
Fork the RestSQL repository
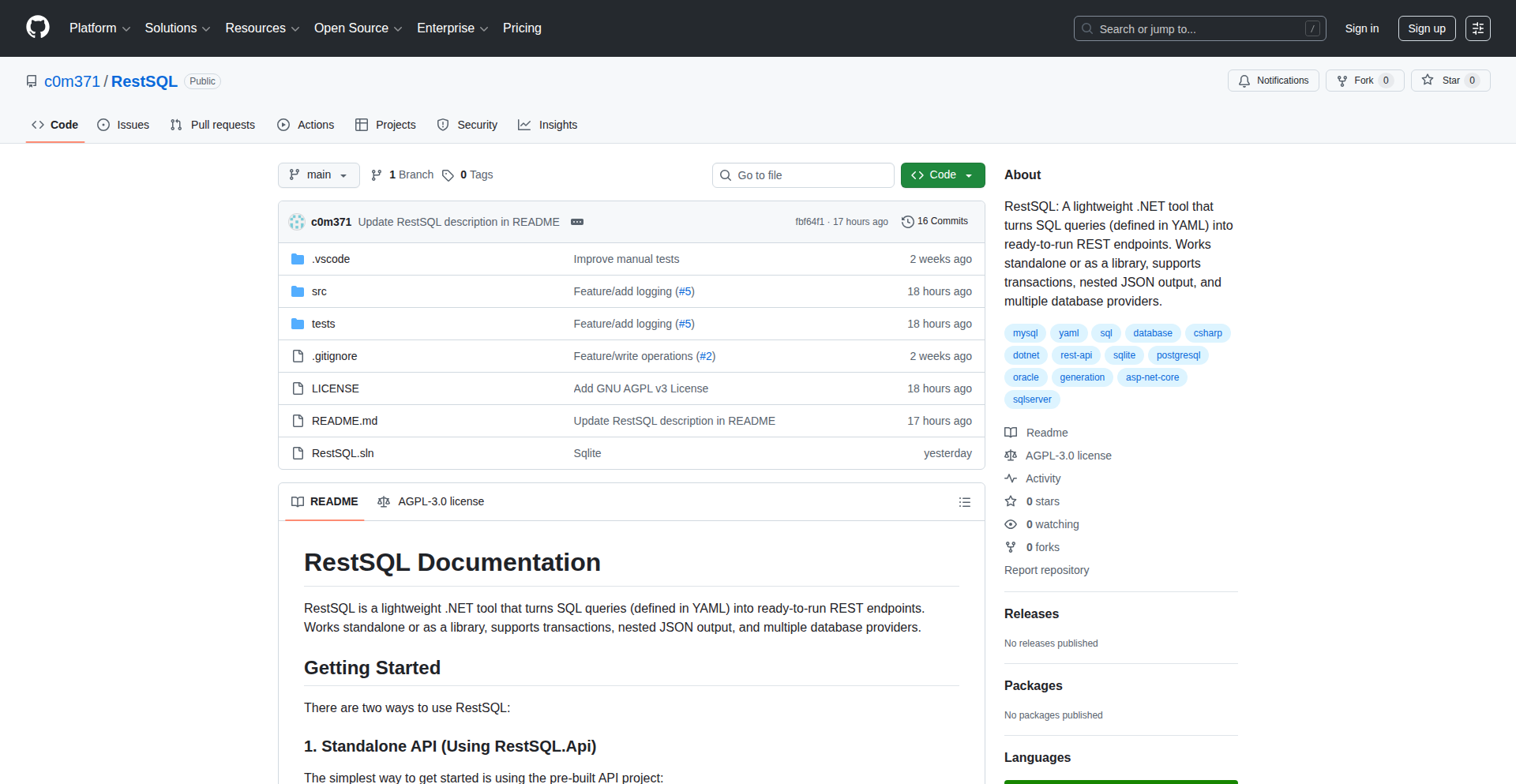pos(1364,81)
